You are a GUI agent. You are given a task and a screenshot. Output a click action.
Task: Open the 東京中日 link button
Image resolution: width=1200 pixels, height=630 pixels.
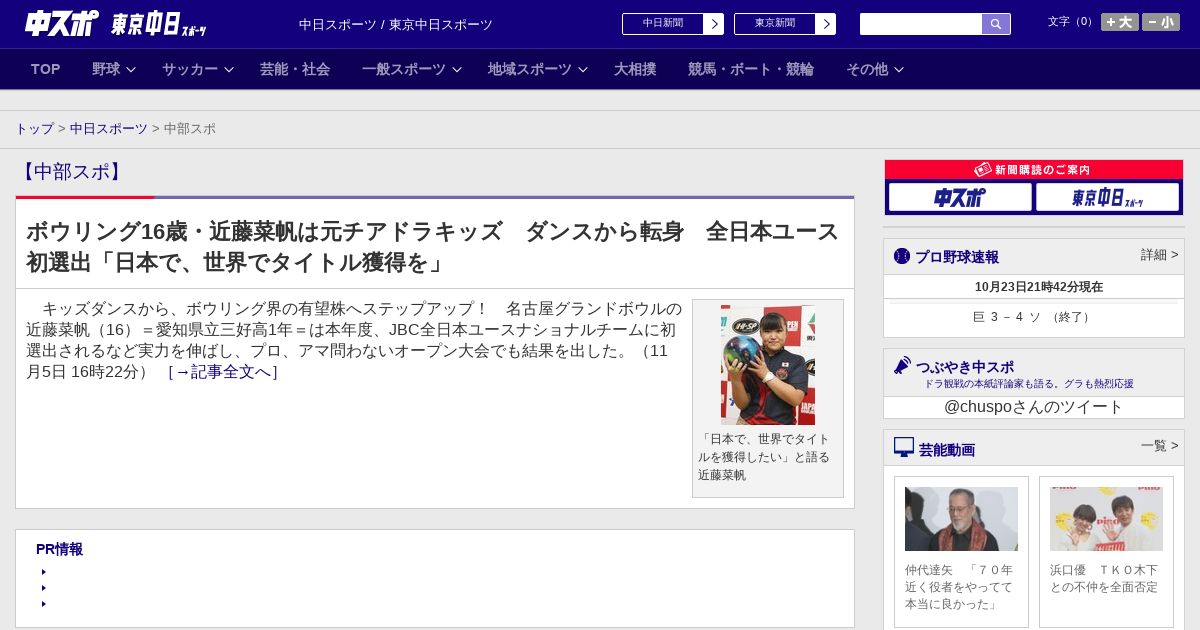tap(775, 24)
